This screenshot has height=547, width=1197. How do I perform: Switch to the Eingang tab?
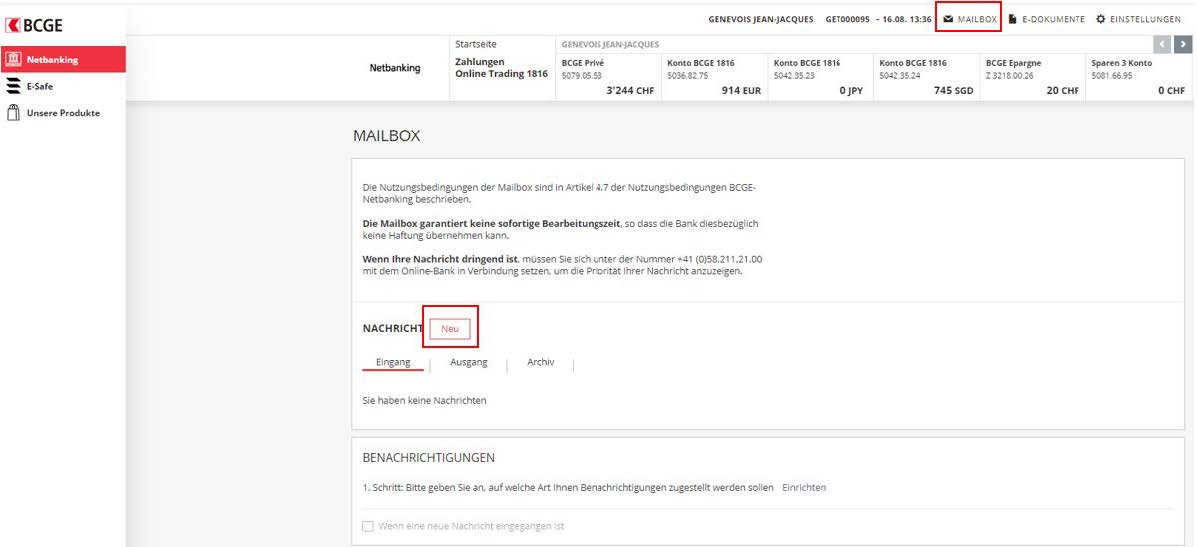pos(393,362)
